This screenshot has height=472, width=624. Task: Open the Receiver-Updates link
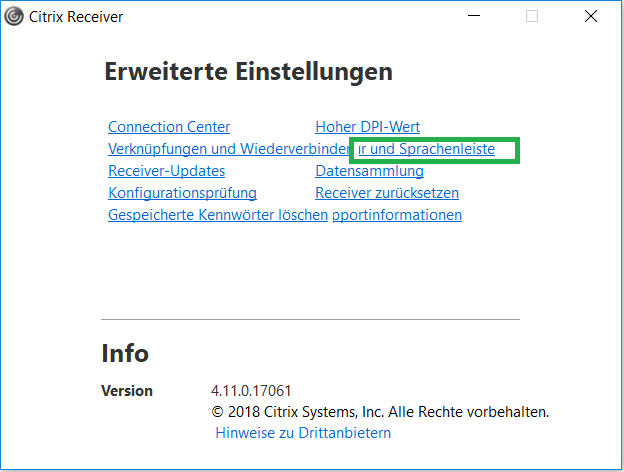167,171
